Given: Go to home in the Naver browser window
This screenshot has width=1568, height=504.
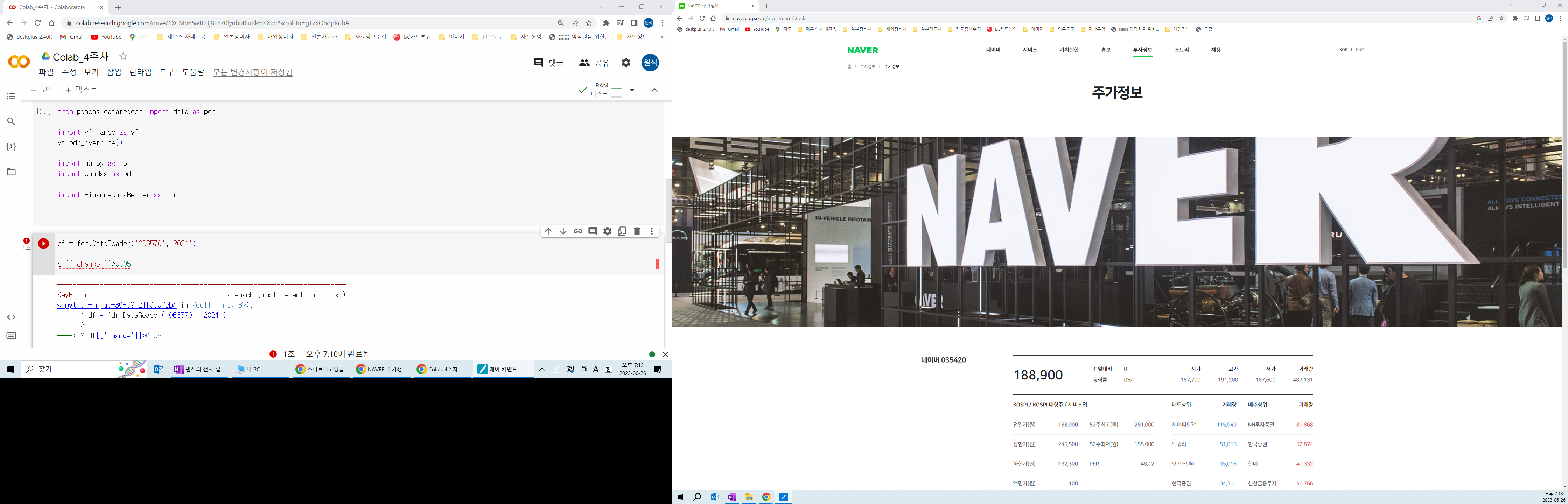Looking at the screenshot, I should coord(713,18).
